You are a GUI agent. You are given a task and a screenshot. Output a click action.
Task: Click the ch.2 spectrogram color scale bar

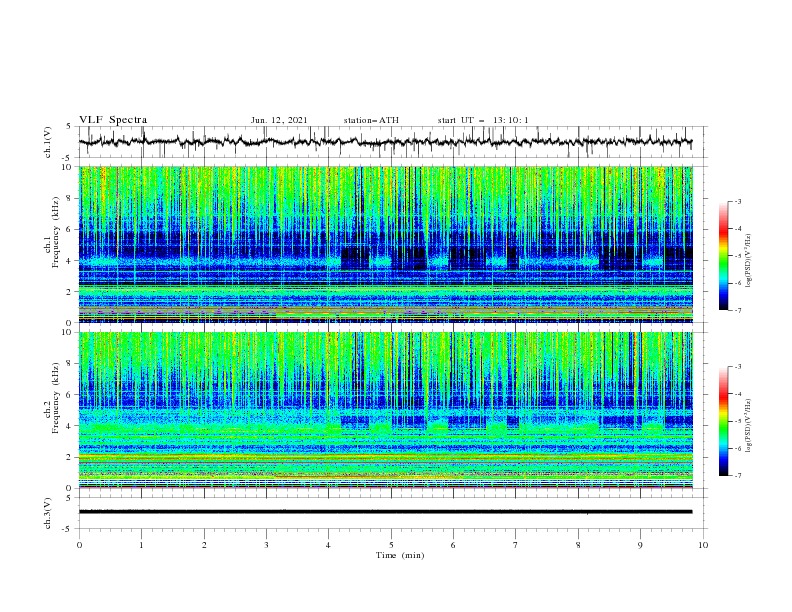[x=723, y=421]
